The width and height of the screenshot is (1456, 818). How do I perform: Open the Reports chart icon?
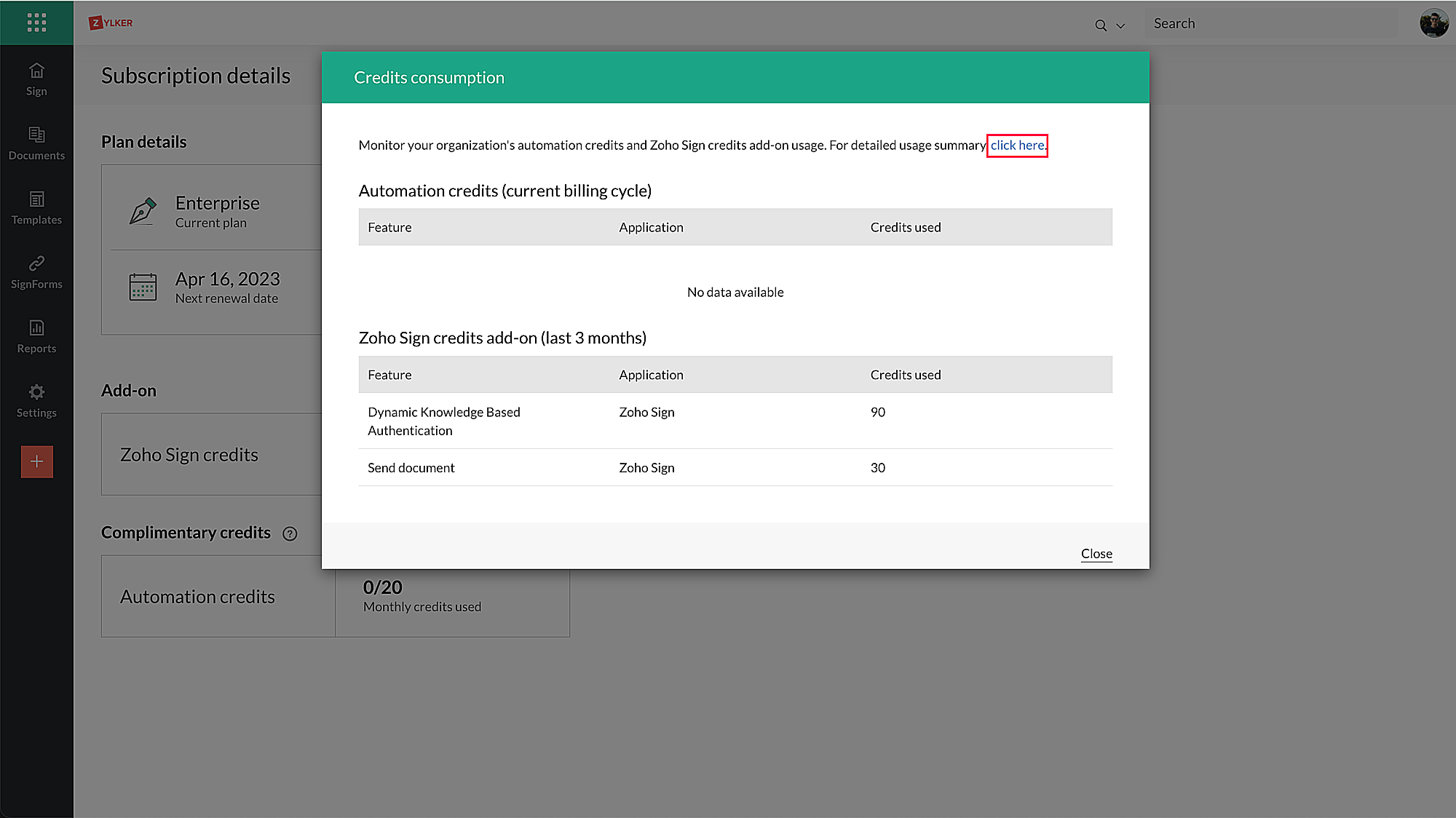coord(36,328)
